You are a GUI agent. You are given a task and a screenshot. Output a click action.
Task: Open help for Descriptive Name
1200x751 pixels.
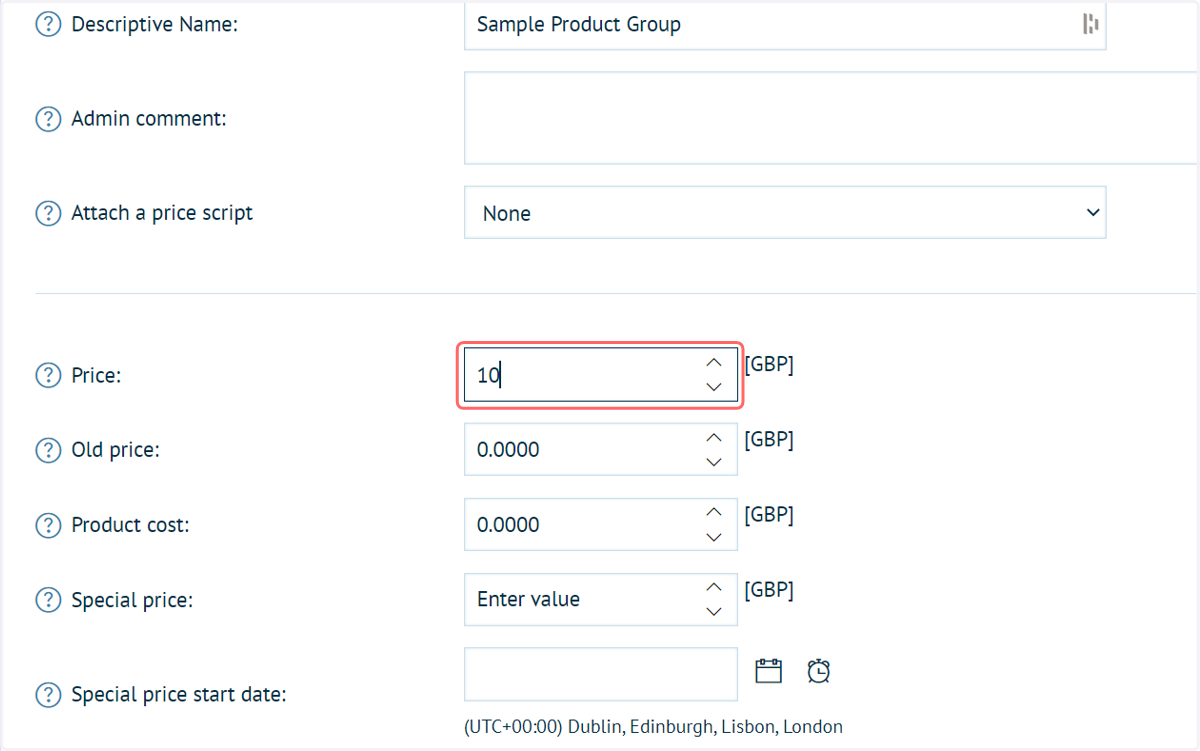48,24
